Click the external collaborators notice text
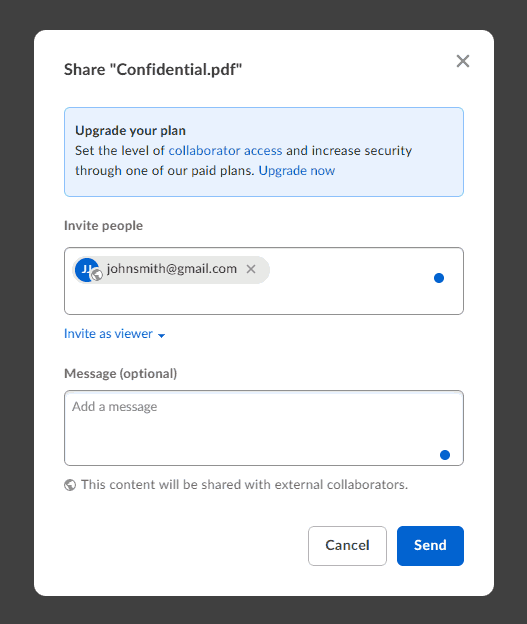Image resolution: width=527 pixels, height=624 pixels. [244, 485]
